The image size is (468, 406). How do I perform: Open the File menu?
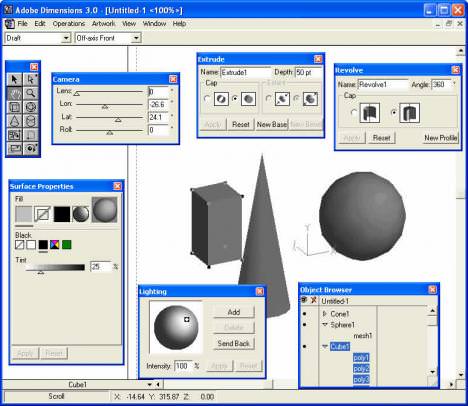point(22,24)
